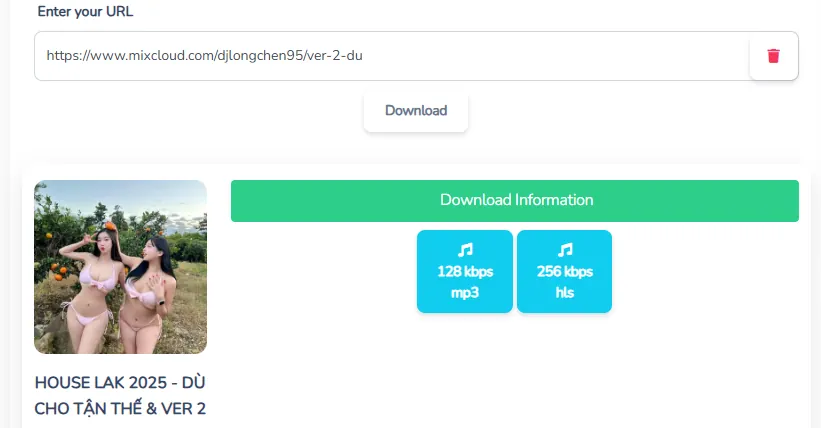Viewport: 821px width, 428px height.
Task: Clear the URL with the red trash icon
Action: [x=773, y=56]
